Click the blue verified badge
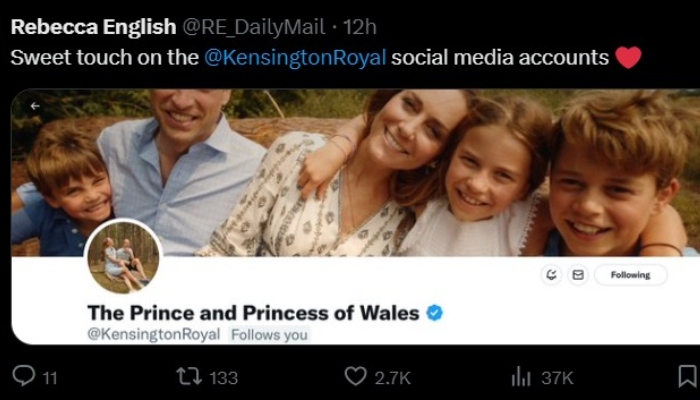 coord(434,313)
